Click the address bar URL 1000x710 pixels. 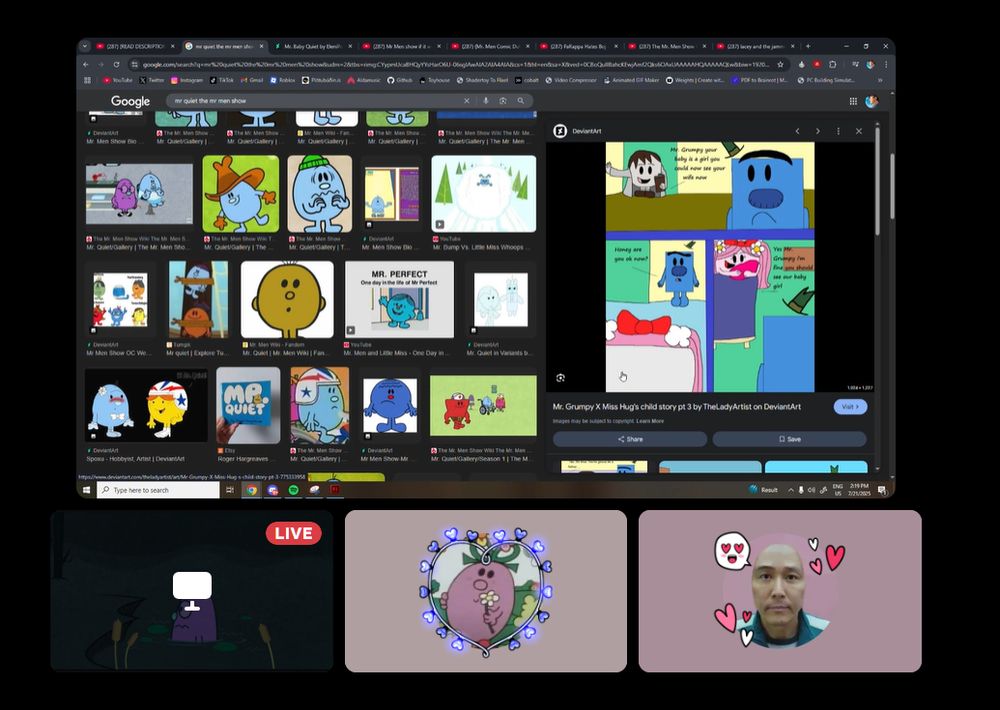[x=455, y=64]
